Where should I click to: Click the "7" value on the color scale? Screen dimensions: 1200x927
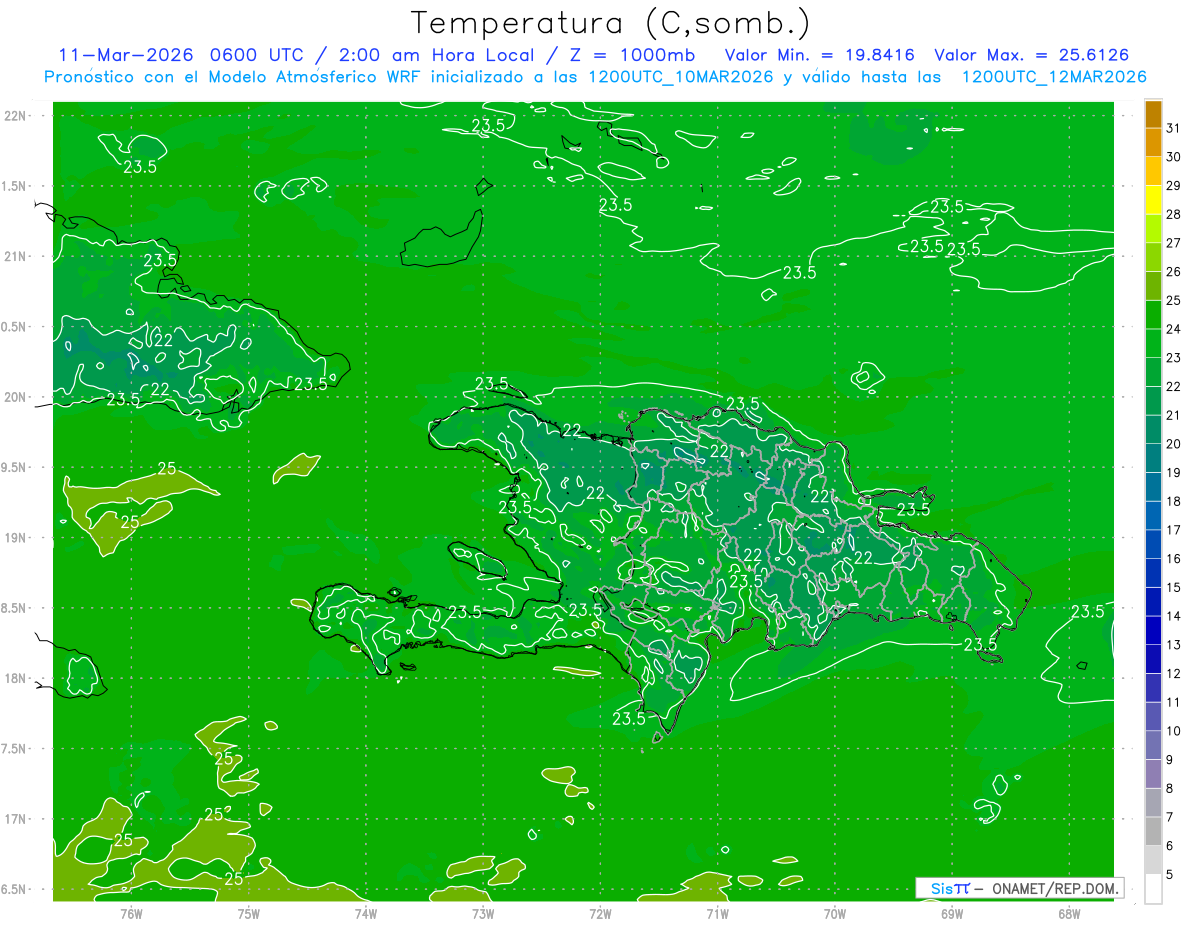tap(1170, 818)
